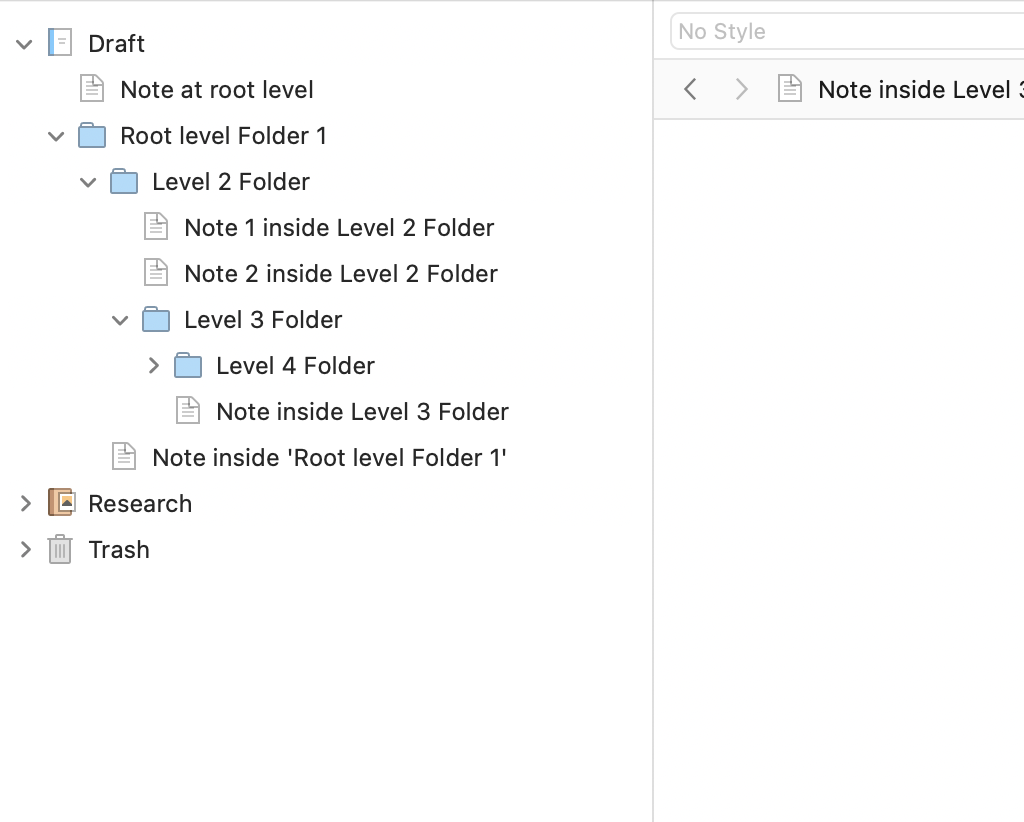Open 'Note inside Level 3 Folder' in binder
The width and height of the screenshot is (1024, 822).
[362, 412]
